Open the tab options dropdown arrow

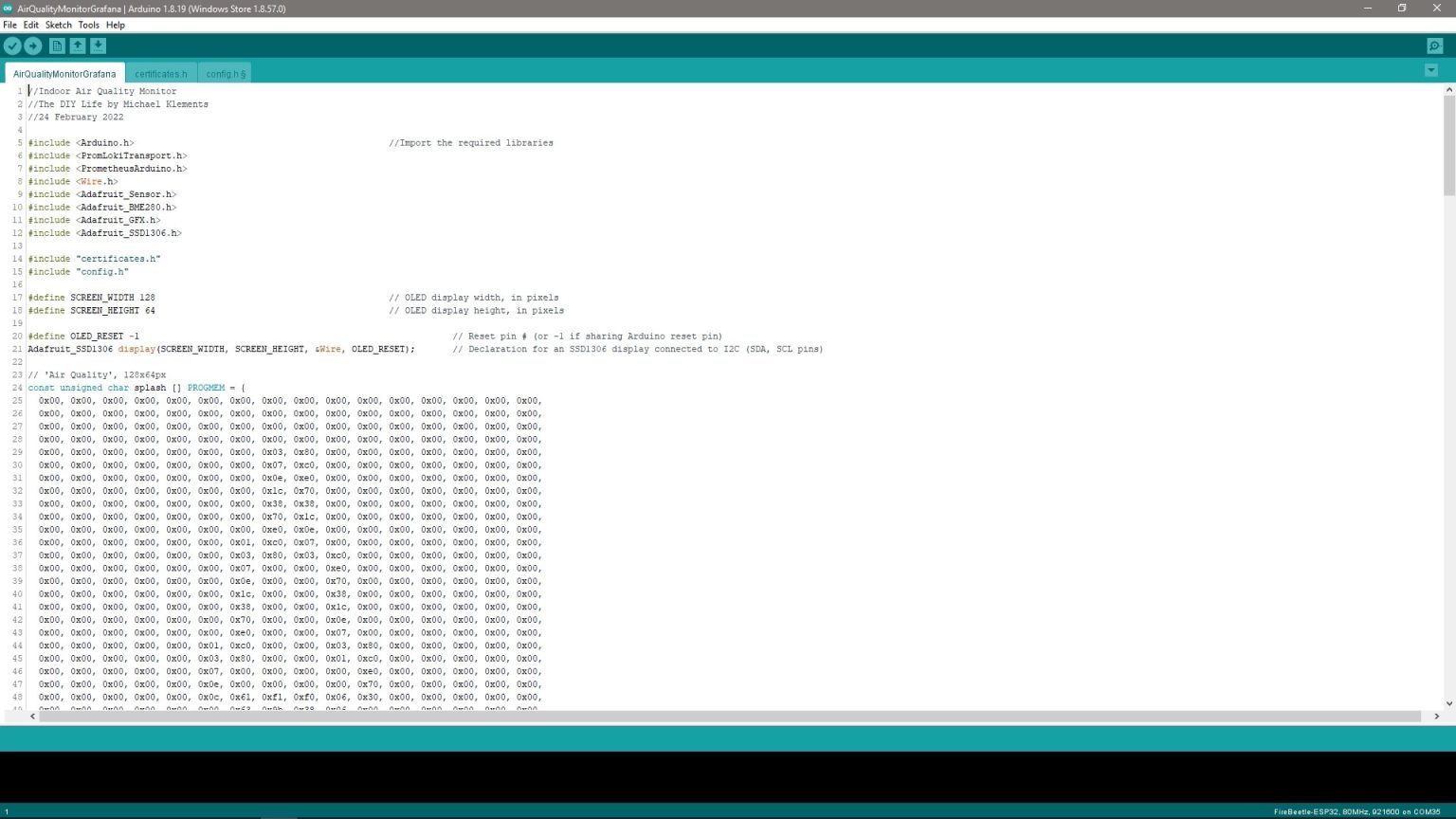[x=1430, y=70]
